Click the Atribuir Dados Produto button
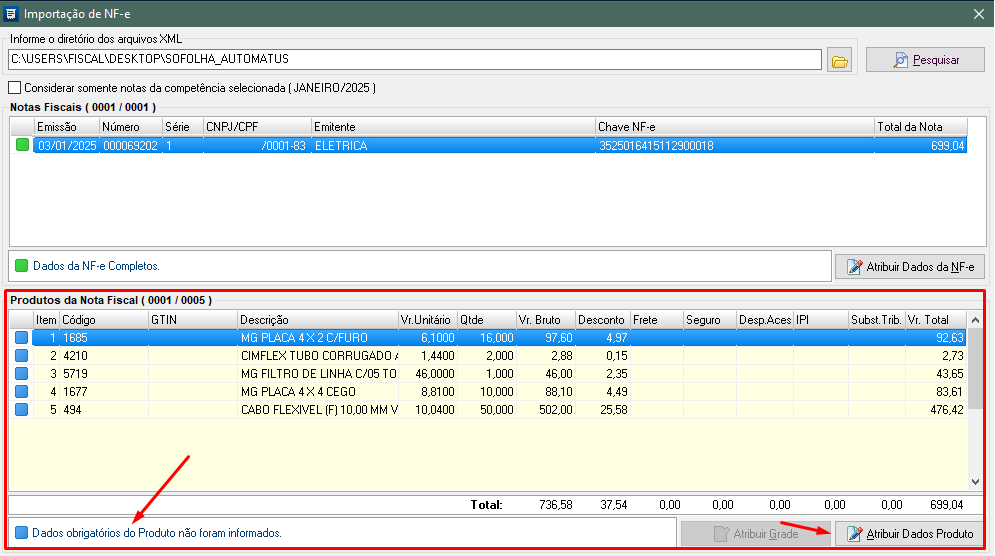 (x=910, y=534)
